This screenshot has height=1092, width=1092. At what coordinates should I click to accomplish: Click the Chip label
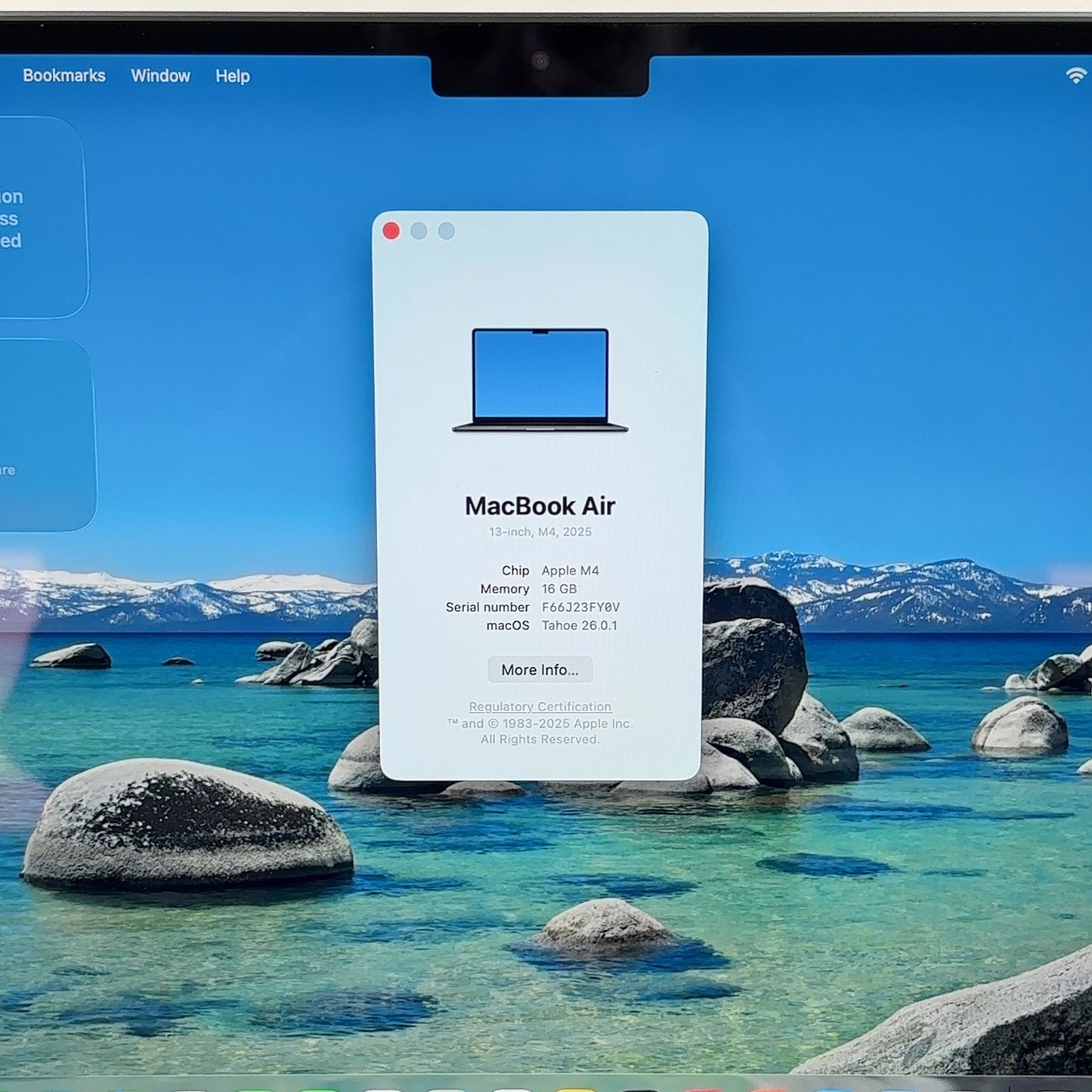coord(515,571)
